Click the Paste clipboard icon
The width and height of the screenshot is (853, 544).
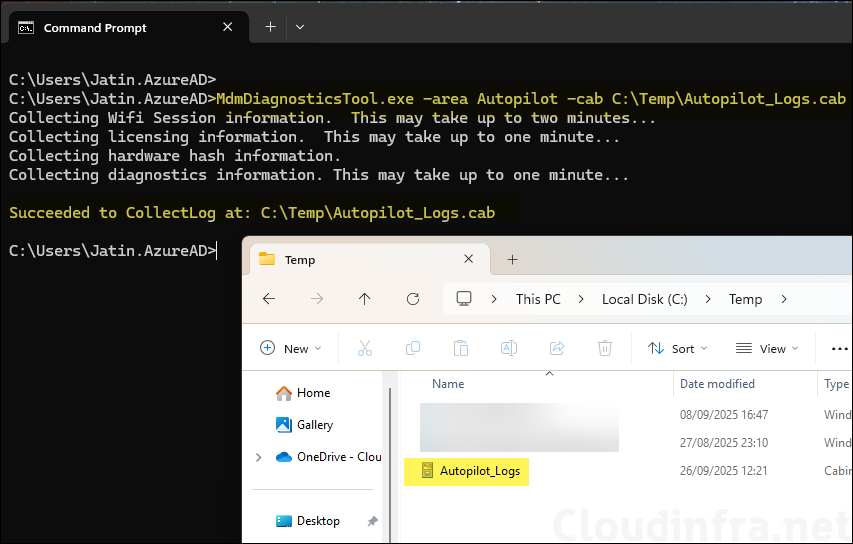click(x=461, y=348)
